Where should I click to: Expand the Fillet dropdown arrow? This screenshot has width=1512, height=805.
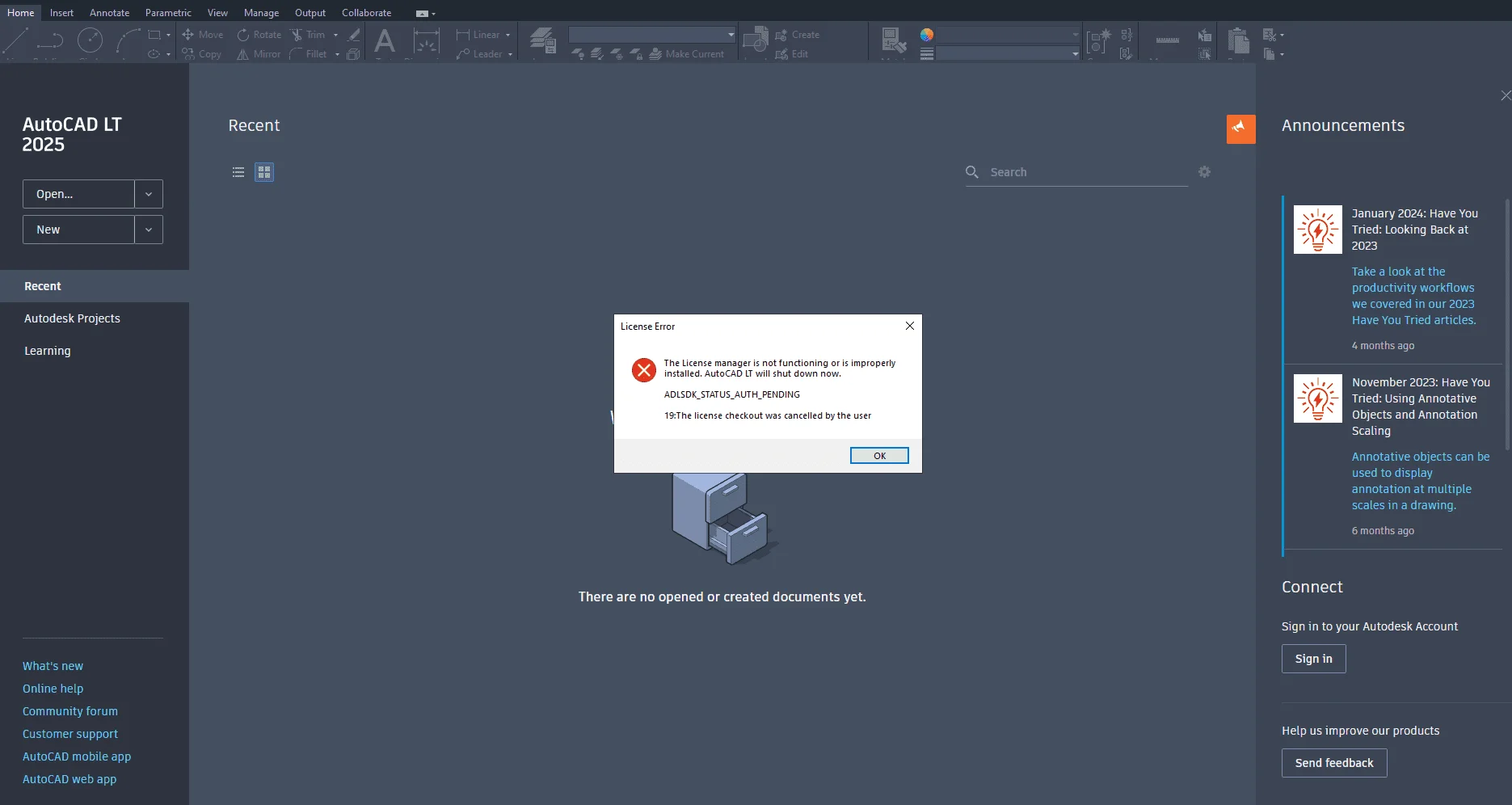pyautogui.click(x=337, y=54)
